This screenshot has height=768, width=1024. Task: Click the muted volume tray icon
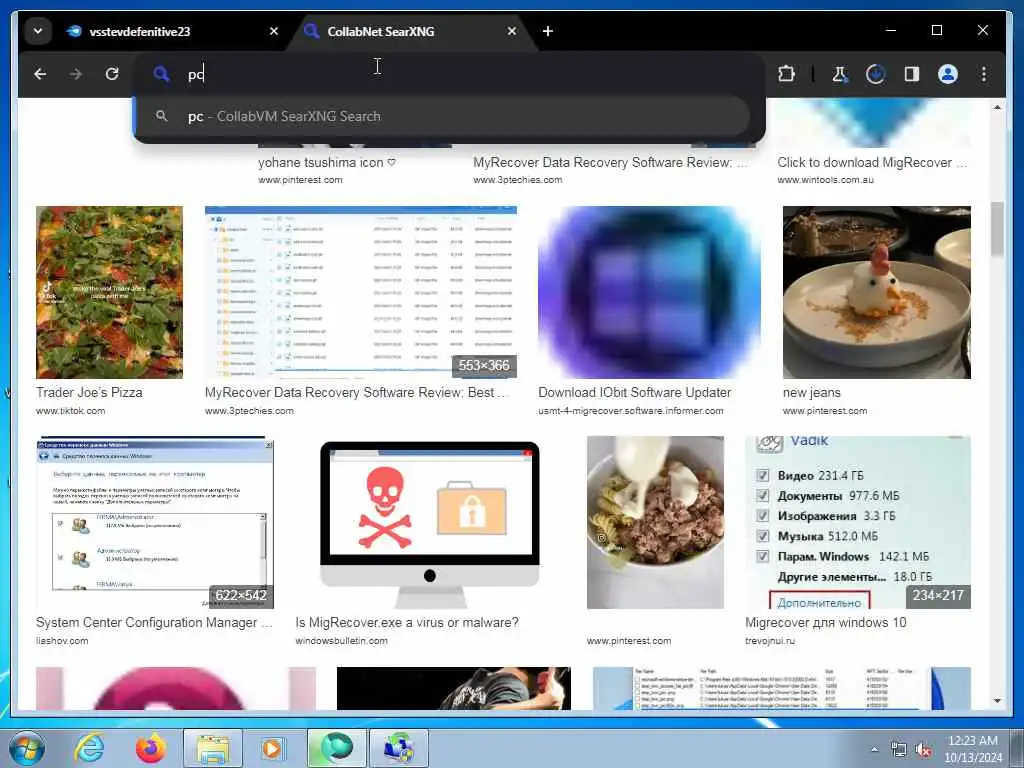tap(923, 750)
